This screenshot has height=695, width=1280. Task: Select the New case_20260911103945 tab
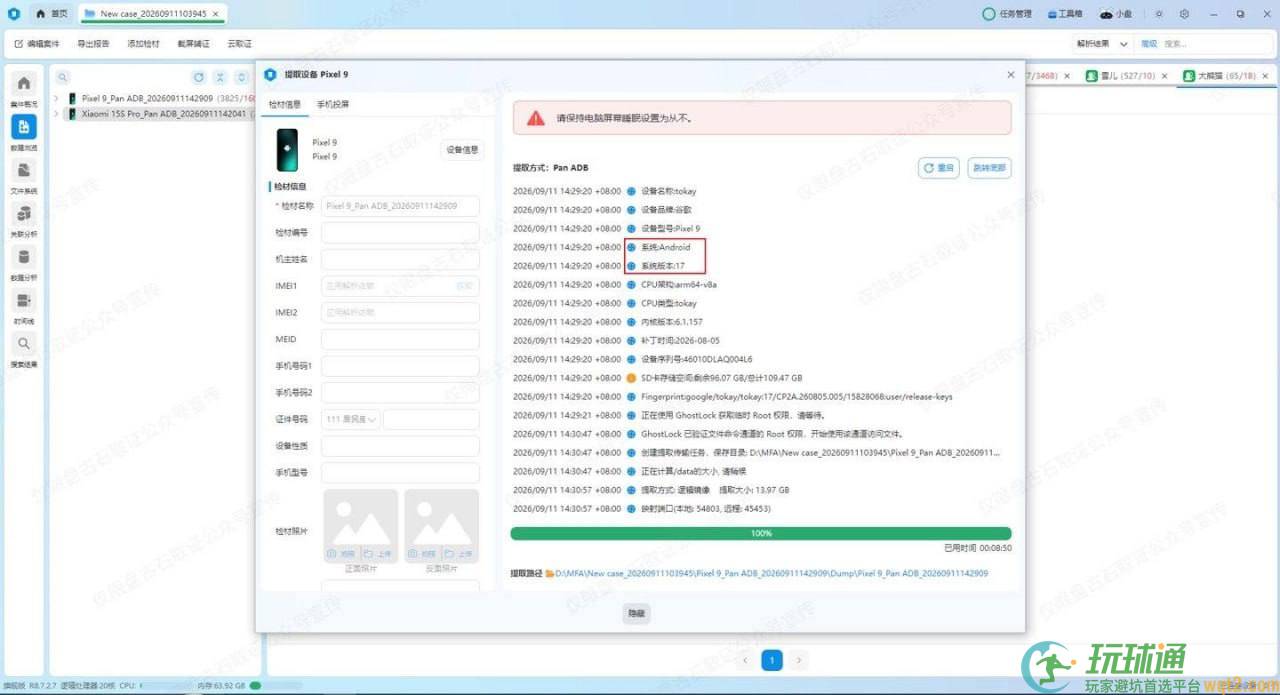pyautogui.click(x=152, y=14)
